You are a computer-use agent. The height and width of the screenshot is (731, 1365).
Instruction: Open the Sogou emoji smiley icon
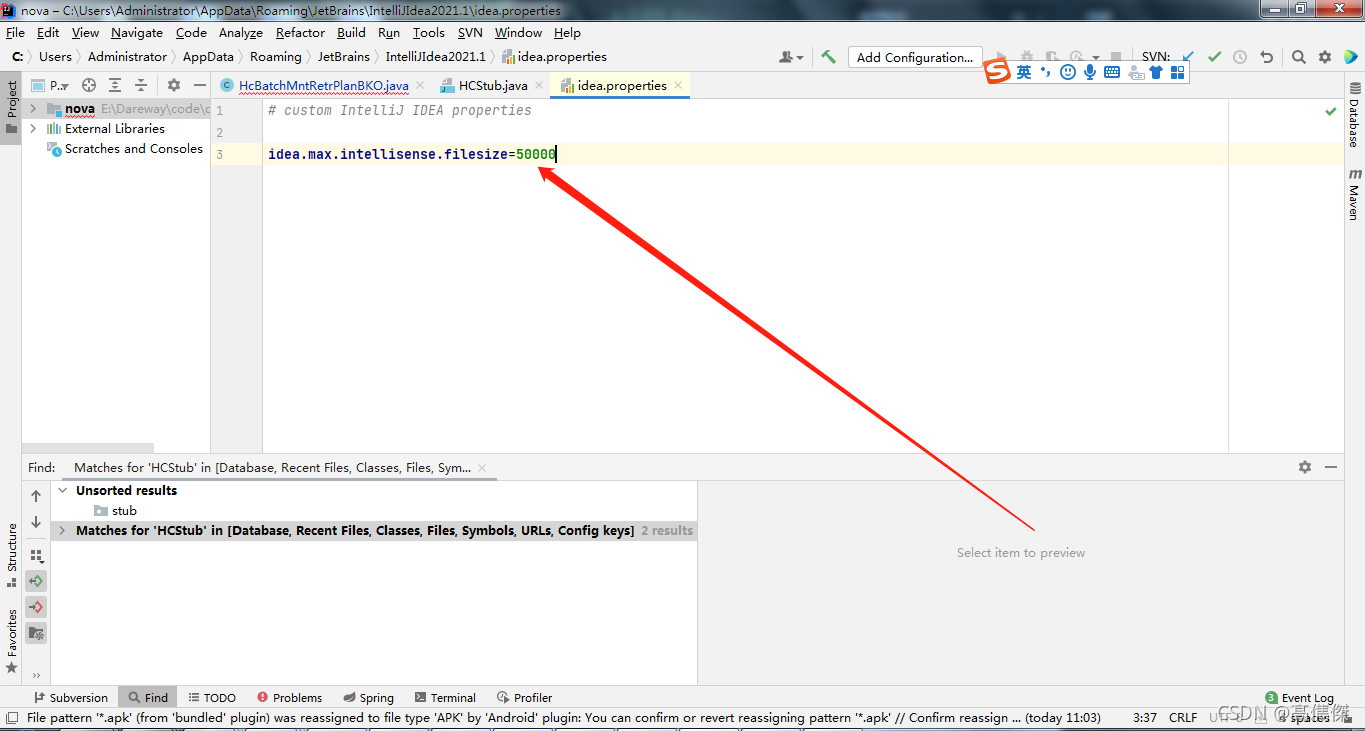pyautogui.click(x=1068, y=72)
